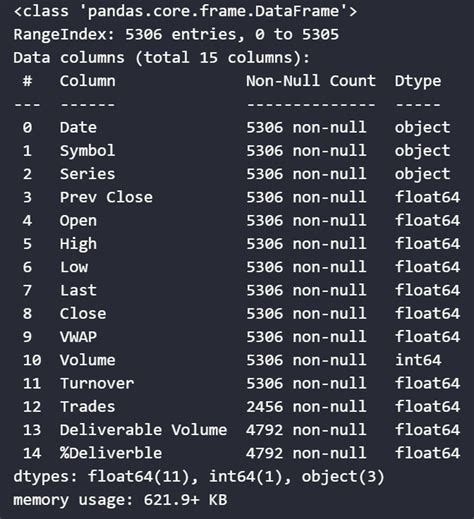Viewport: 474px width, 519px height.
Task: Click the 'Close' column name in row 8
Action: point(83,314)
